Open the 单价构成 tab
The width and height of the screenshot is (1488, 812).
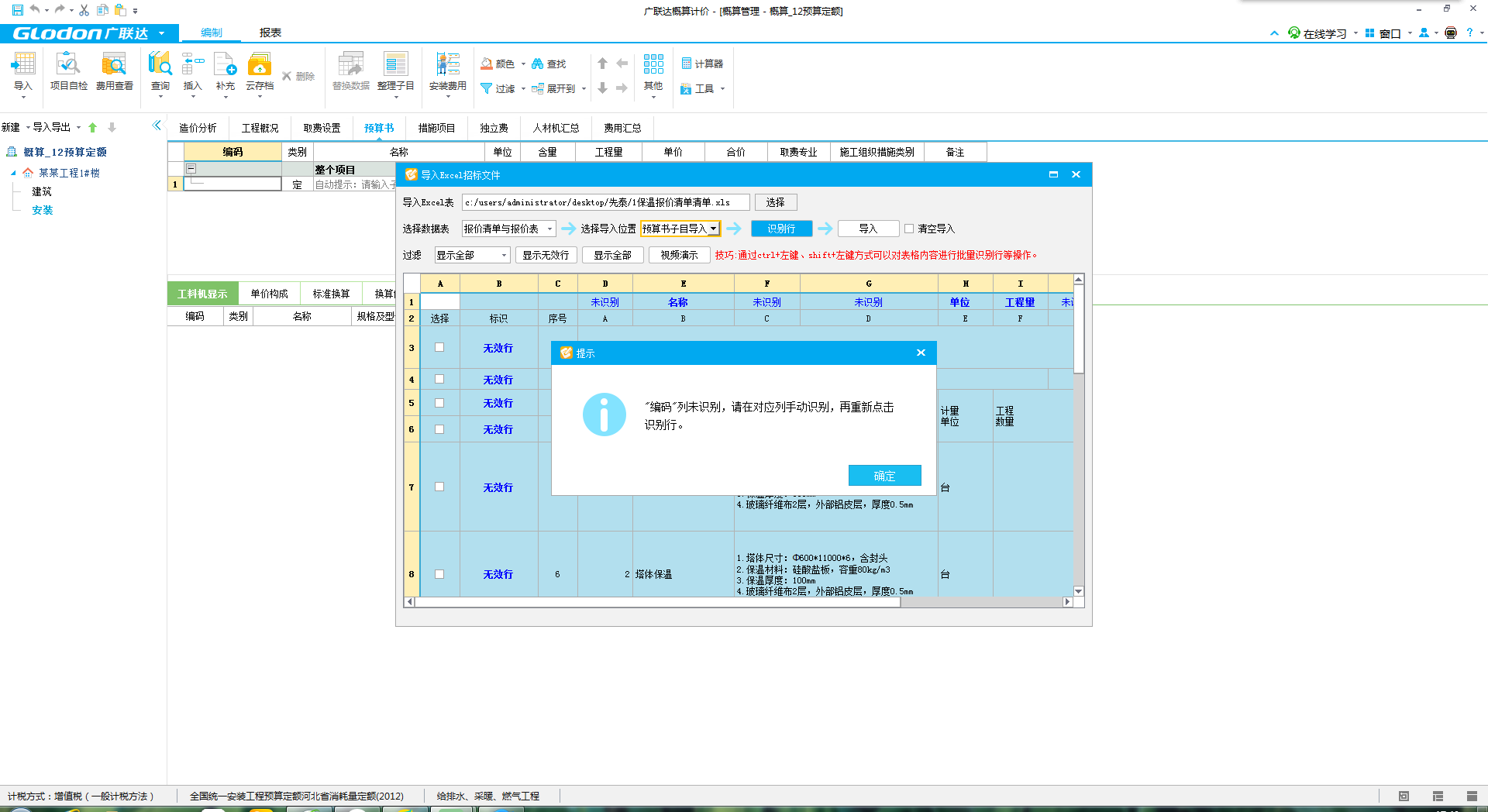269,294
